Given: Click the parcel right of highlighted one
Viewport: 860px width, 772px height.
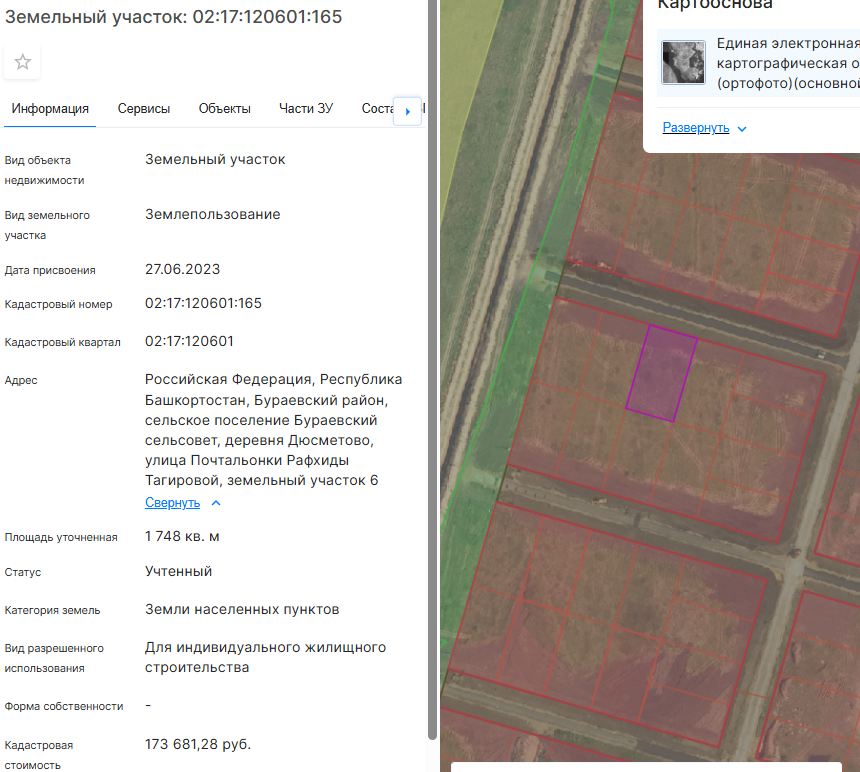Looking at the screenshot, I should click(x=708, y=389).
